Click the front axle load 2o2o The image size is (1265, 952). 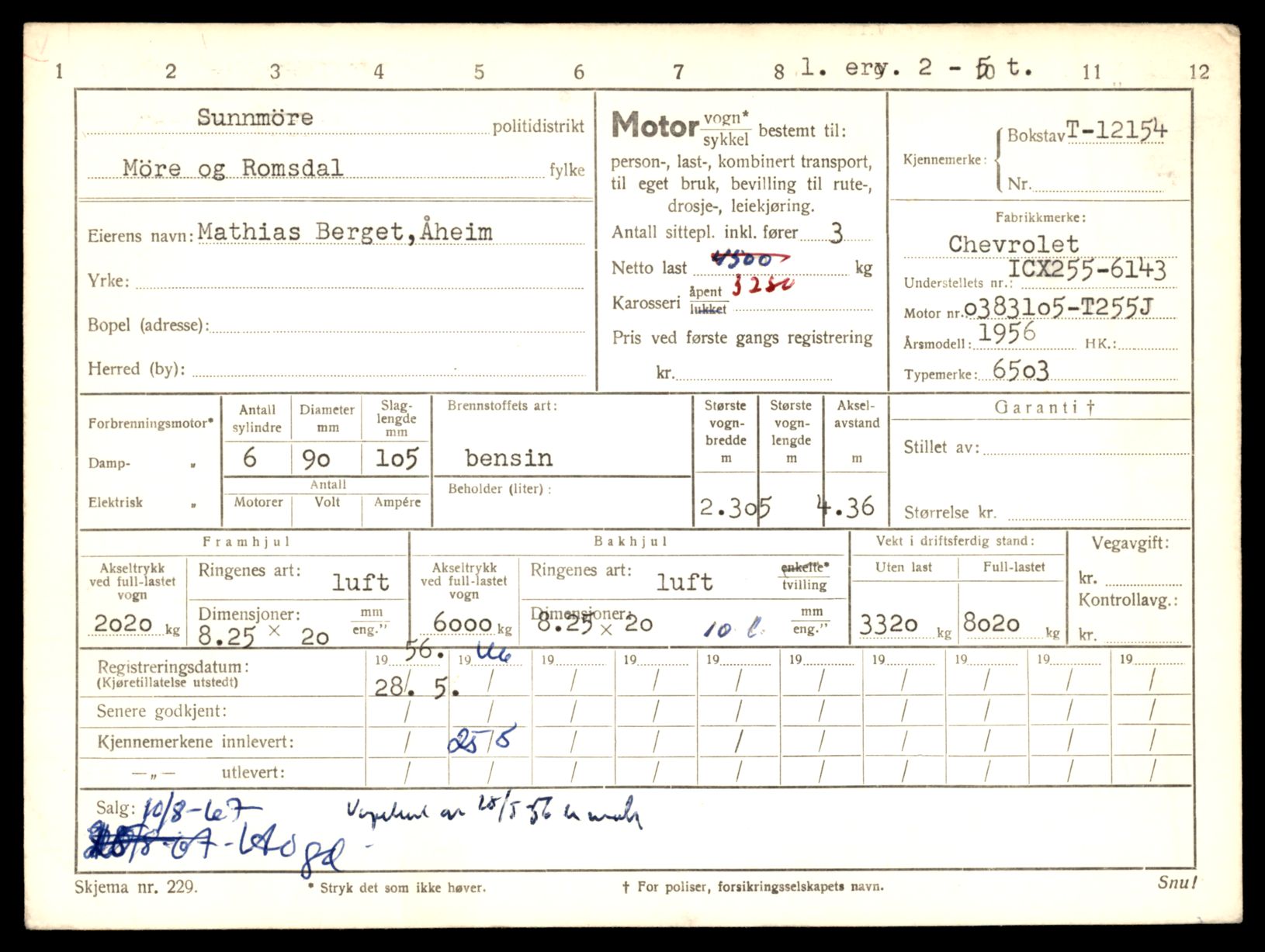click(x=123, y=622)
